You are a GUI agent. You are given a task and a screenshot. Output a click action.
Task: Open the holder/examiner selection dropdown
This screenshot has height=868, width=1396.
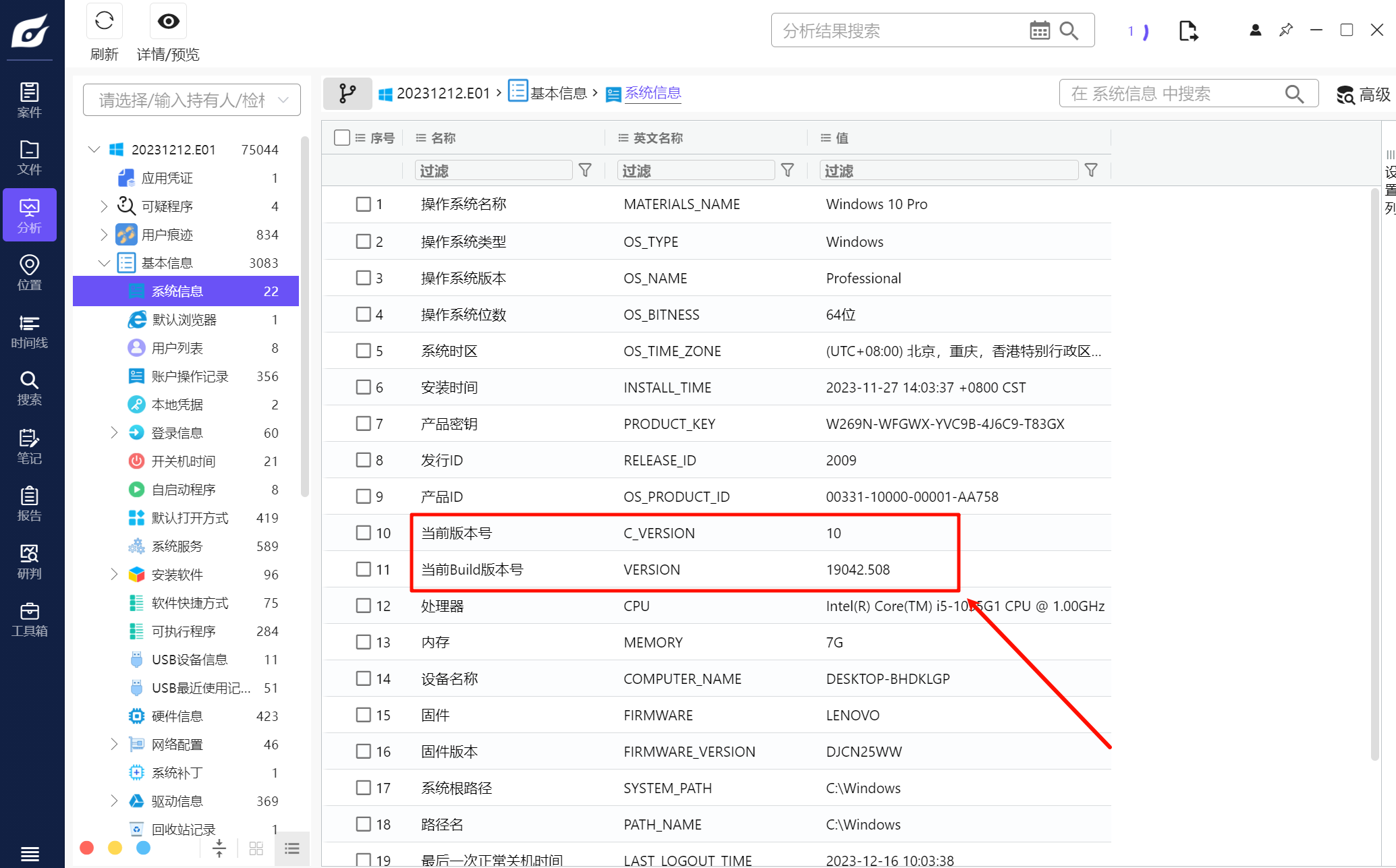[x=192, y=100]
